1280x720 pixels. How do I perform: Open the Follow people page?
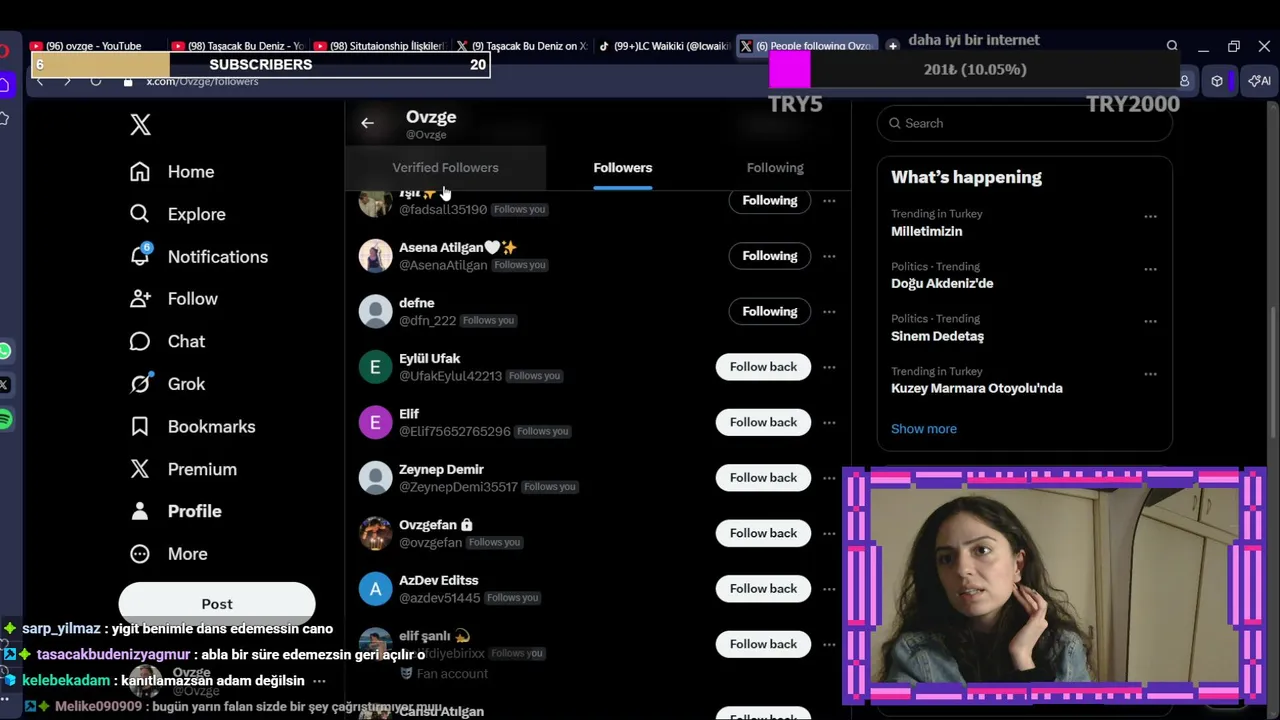pyautogui.click(x=174, y=299)
